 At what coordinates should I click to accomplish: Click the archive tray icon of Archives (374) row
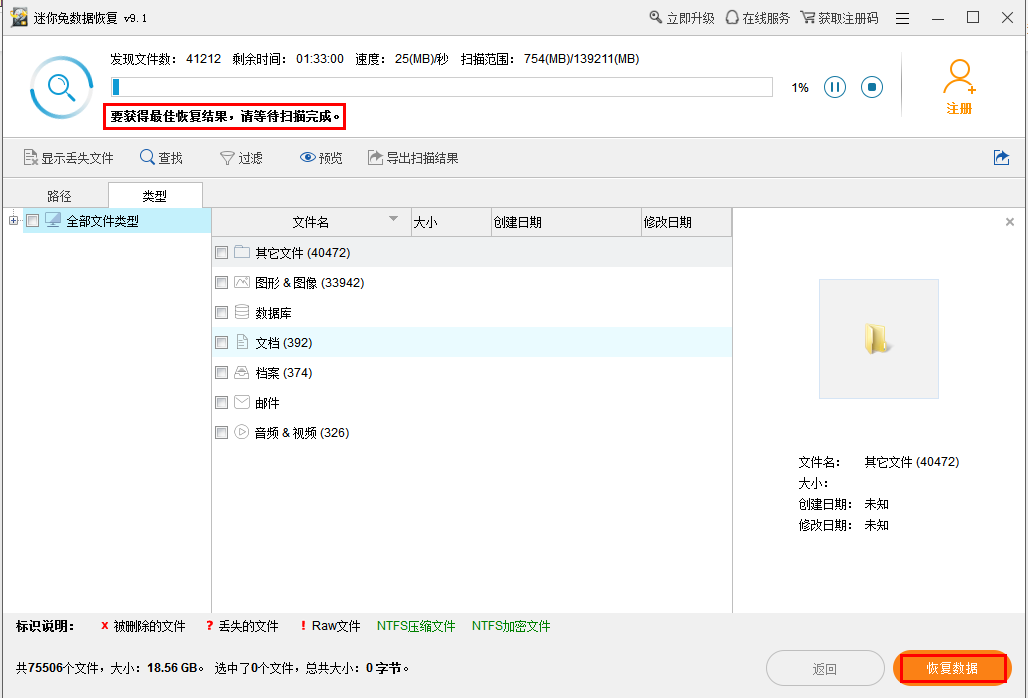click(x=242, y=372)
